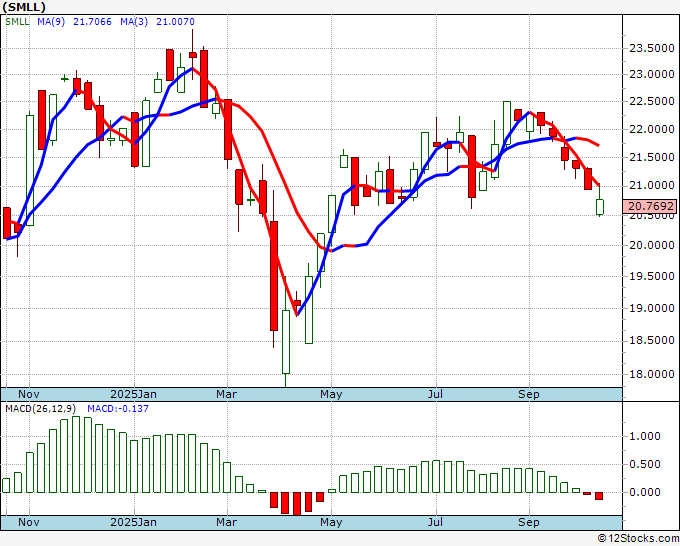Image resolution: width=680 pixels, height=546 pixels.
Task: Click the 21.5000 price axis label
Action: (x=652, y=157)
